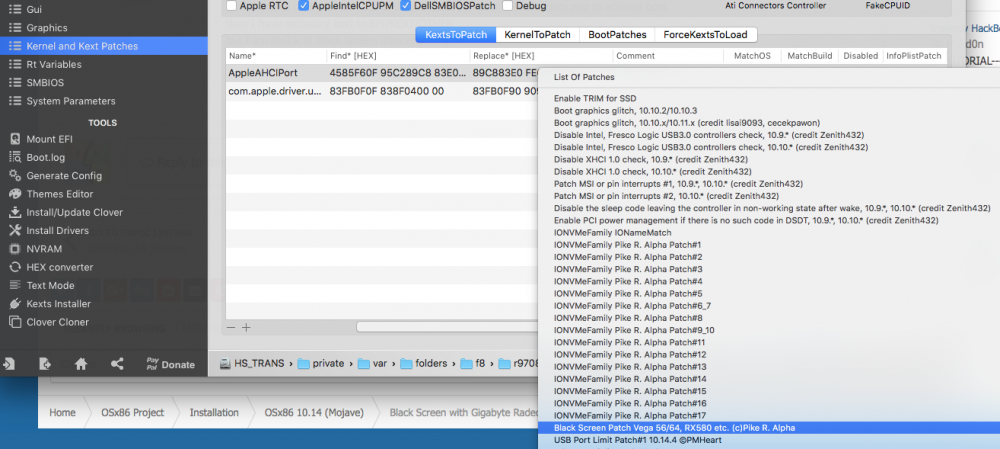Viewport: 1000px width, 449px height.
Task: Click OSx86 10.14 (Mojave) breadcrumb link
Action: tap(314, 413)
